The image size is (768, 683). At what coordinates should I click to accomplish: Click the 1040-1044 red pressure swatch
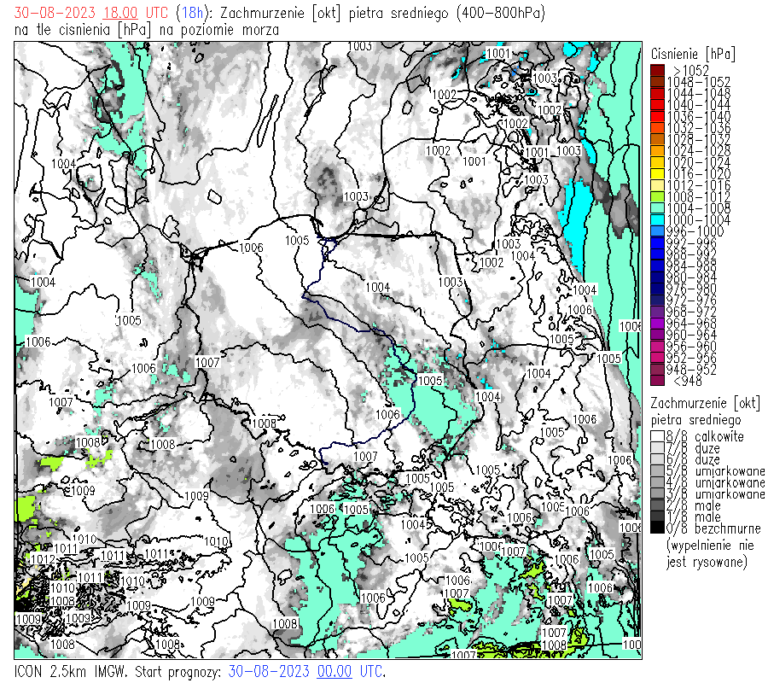[656, 104]
